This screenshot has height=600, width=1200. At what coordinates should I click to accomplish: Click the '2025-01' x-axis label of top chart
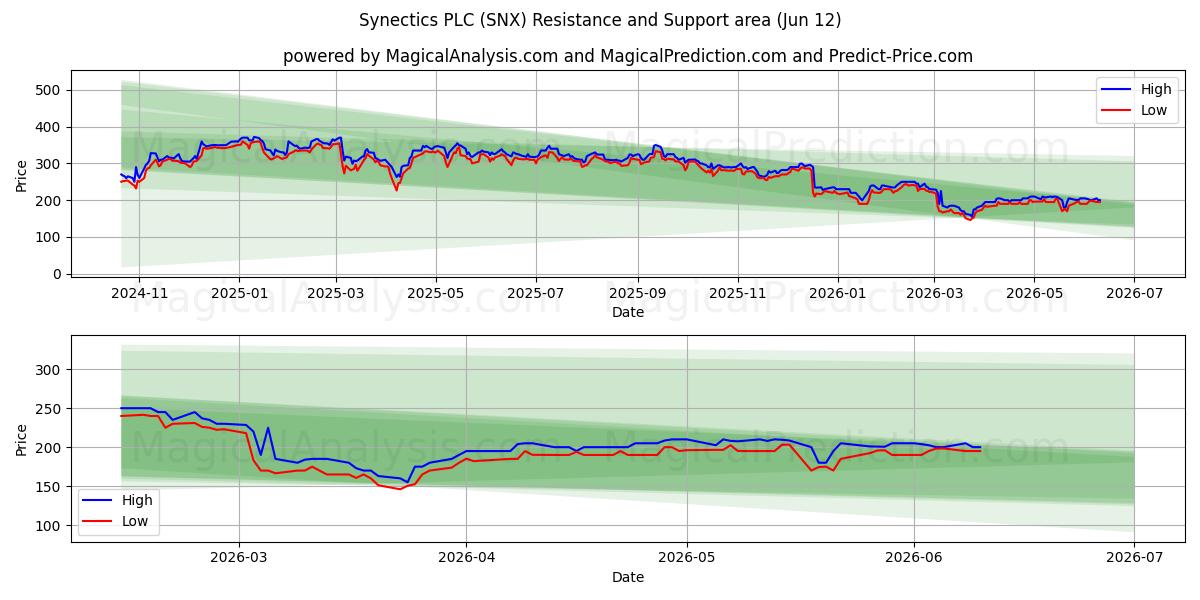[239, 295]
